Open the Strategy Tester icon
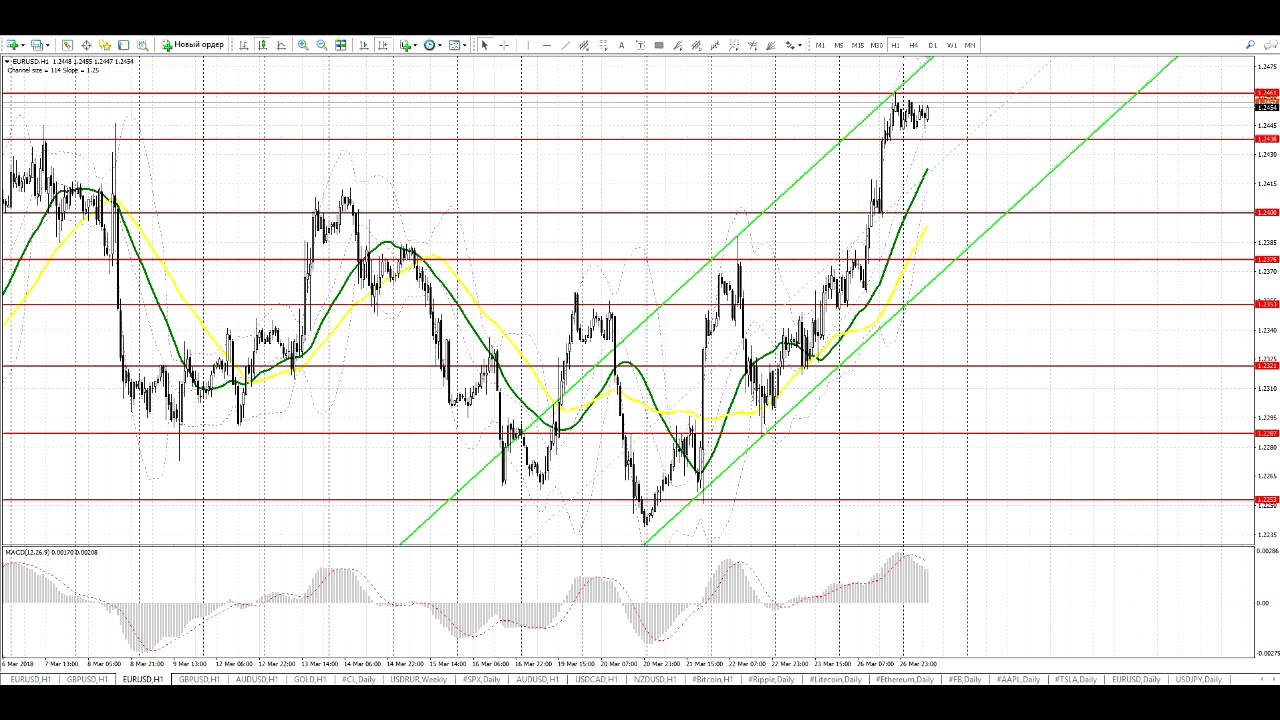The image size is (1280, 720). click(143, 45)
